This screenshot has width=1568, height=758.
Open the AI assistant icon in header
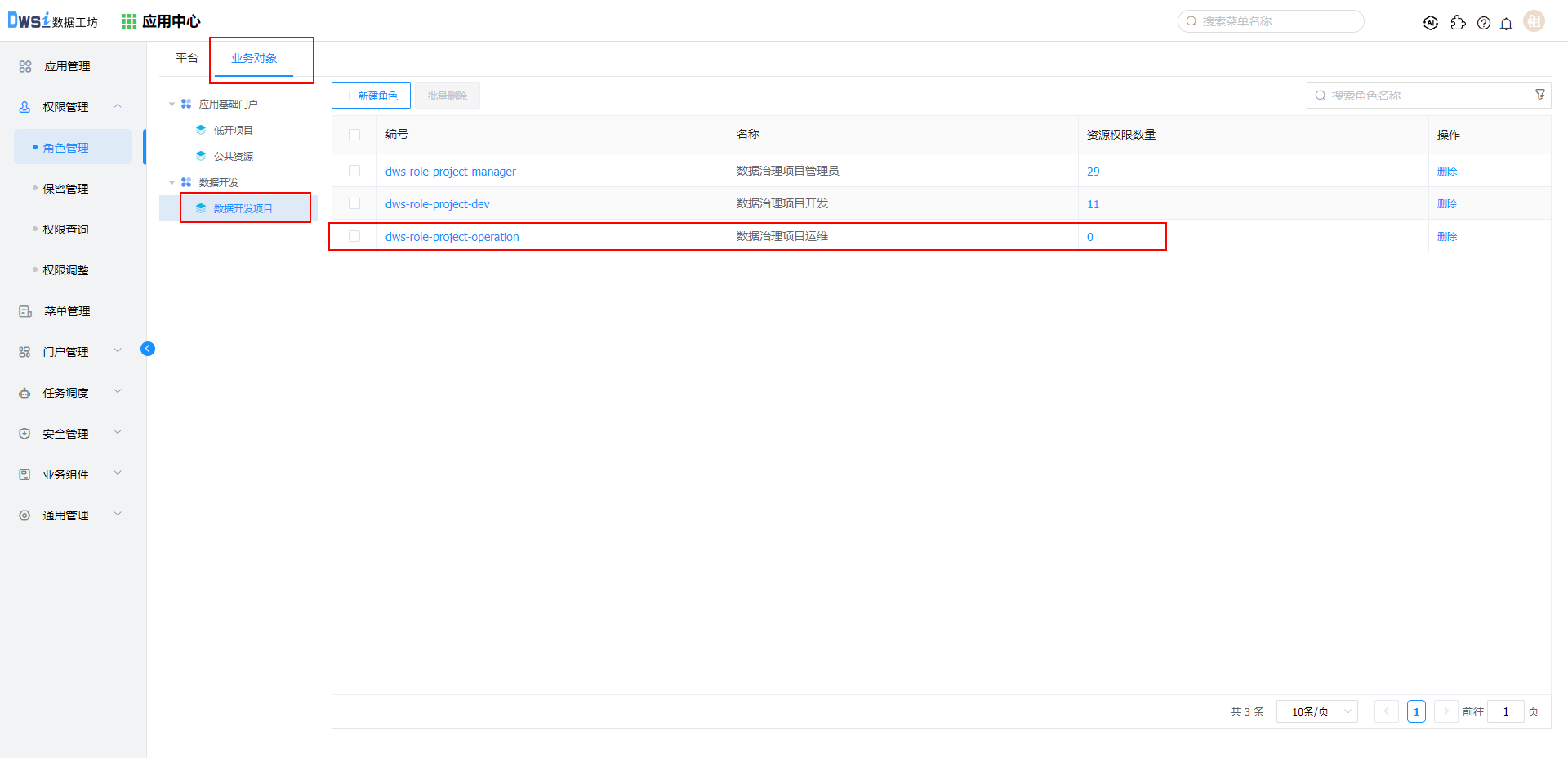click(1430, 23)
